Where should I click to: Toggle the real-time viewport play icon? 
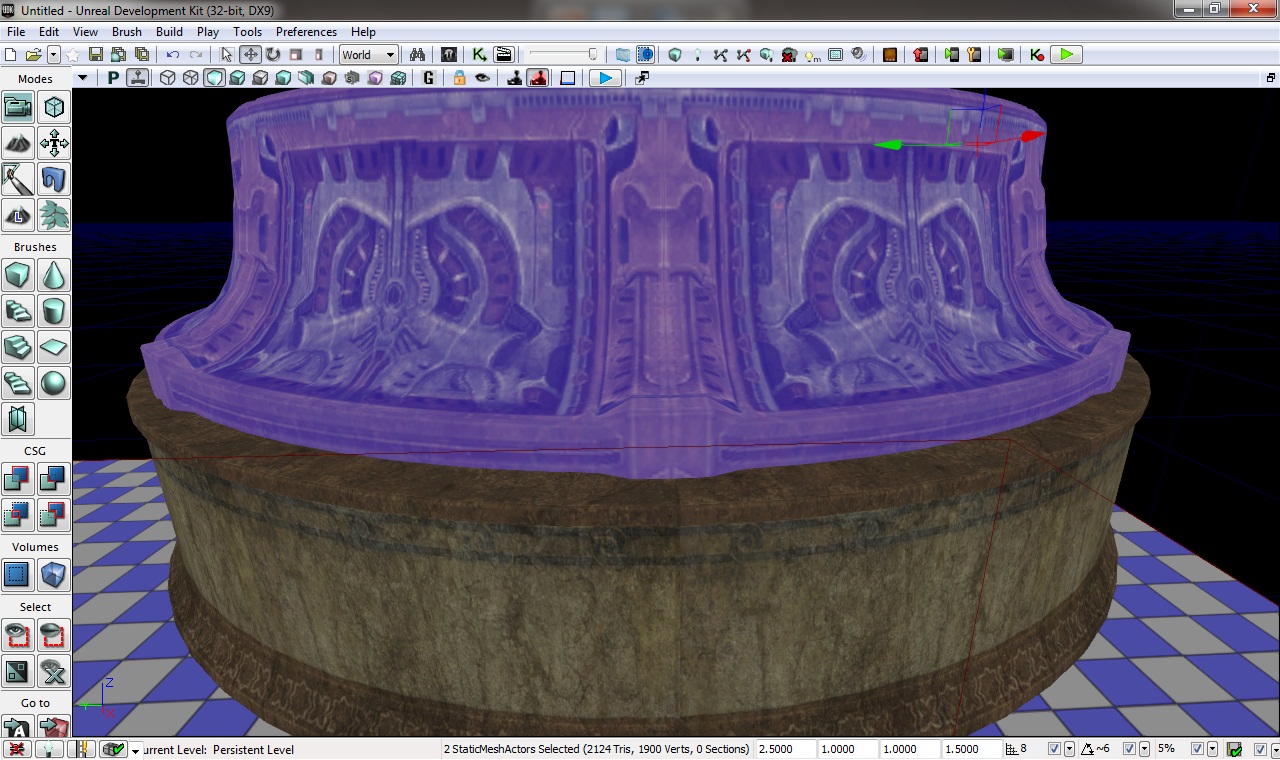pos(605,78)
